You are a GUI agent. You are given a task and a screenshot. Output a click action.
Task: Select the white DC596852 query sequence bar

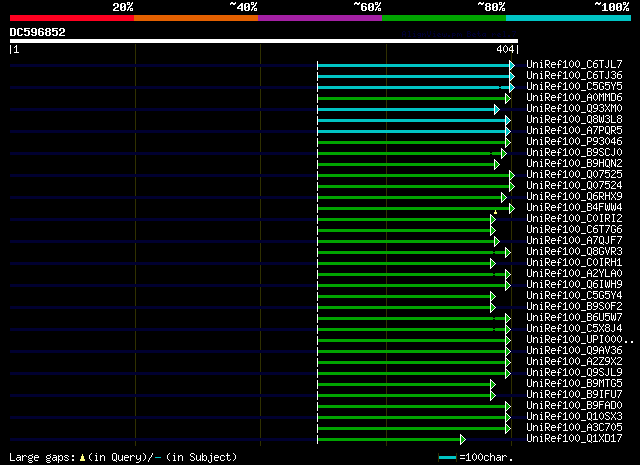264,41
